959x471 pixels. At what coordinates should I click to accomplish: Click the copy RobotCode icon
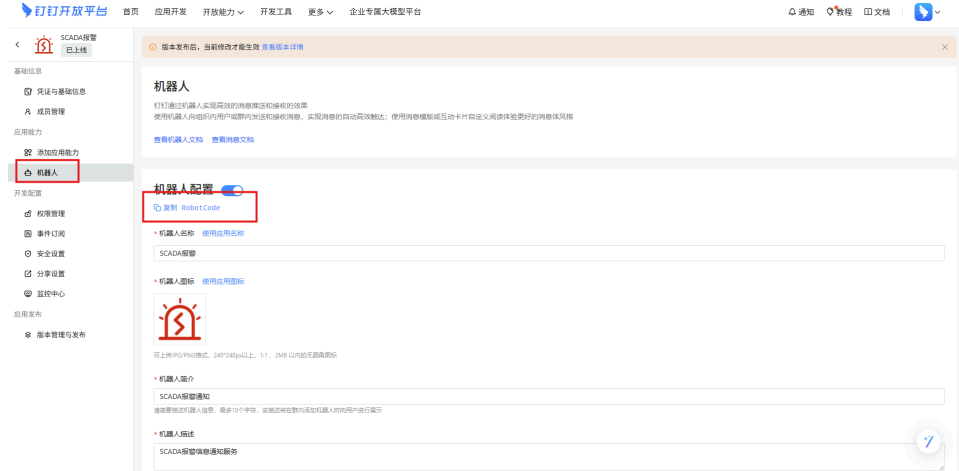157,208
